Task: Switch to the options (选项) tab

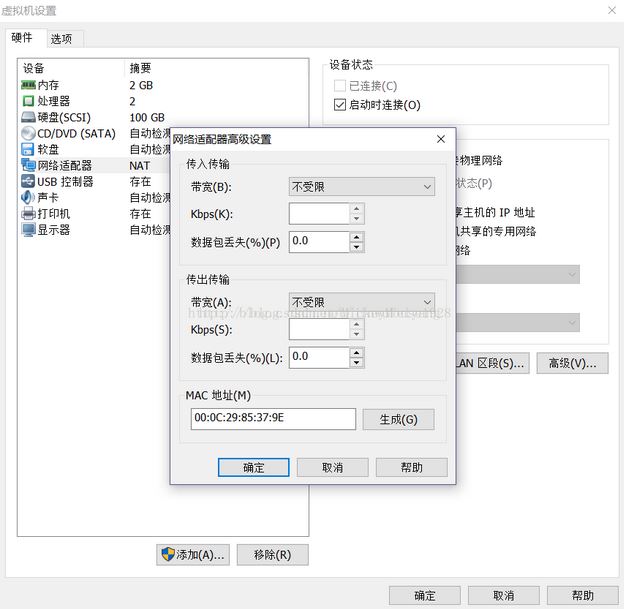Action: point(61,39)
